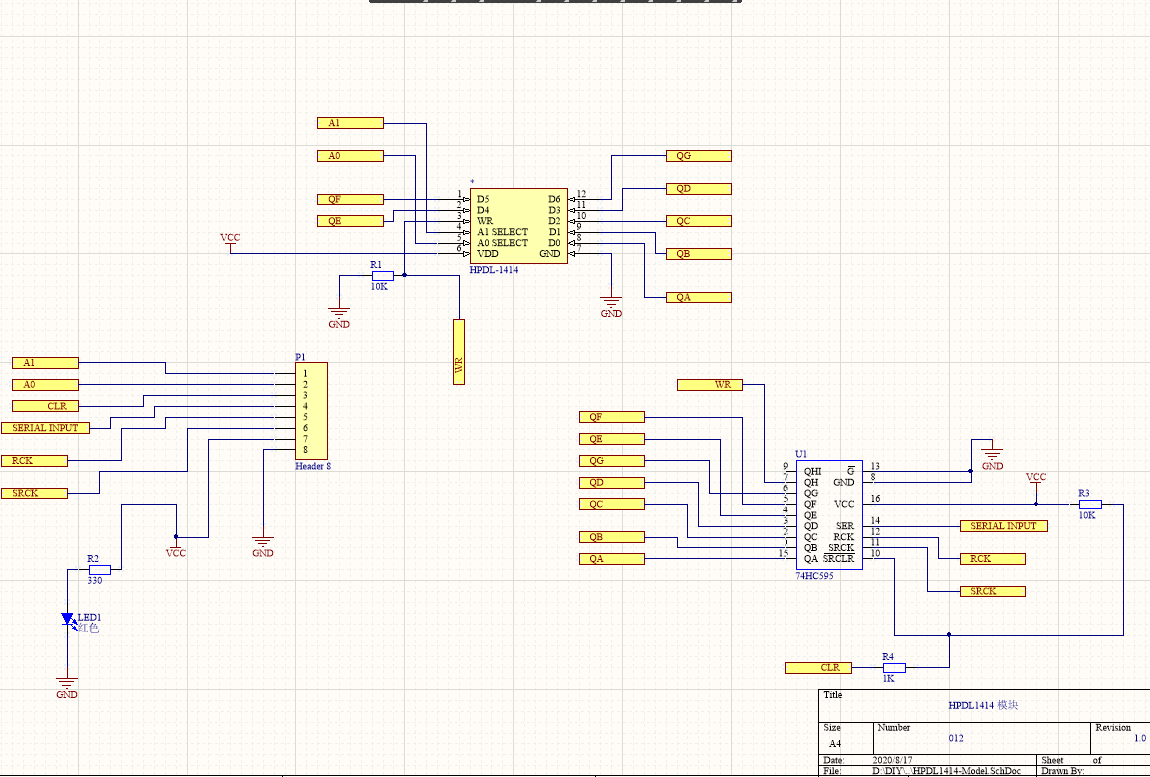
Task: Select the U1 74HC595 shift register body
Action: 829,514
